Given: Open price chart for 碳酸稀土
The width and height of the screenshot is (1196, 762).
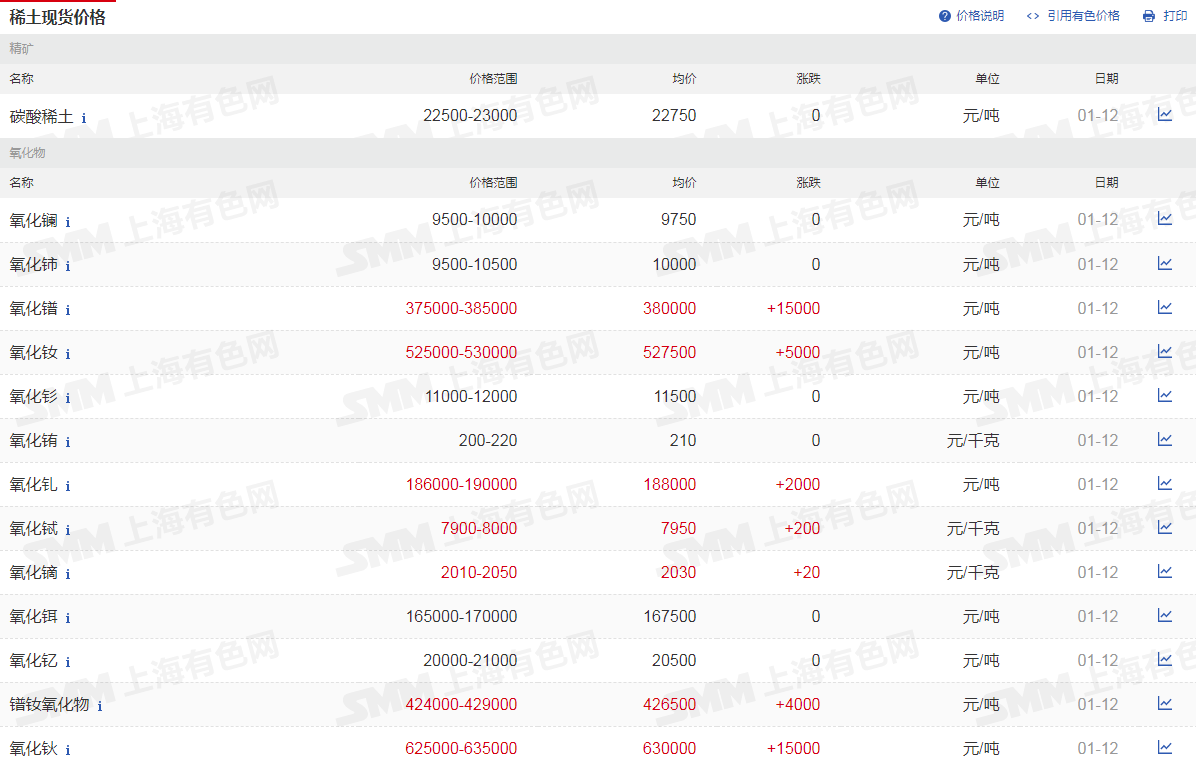Looking at the screenshot, I should pyautogui.click(x=1164, y=114).
